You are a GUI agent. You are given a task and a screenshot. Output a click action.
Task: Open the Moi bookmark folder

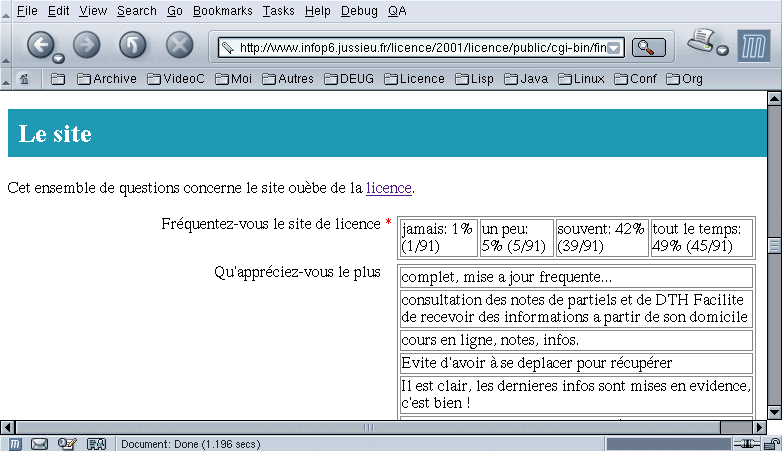click(x=233, y=79)
